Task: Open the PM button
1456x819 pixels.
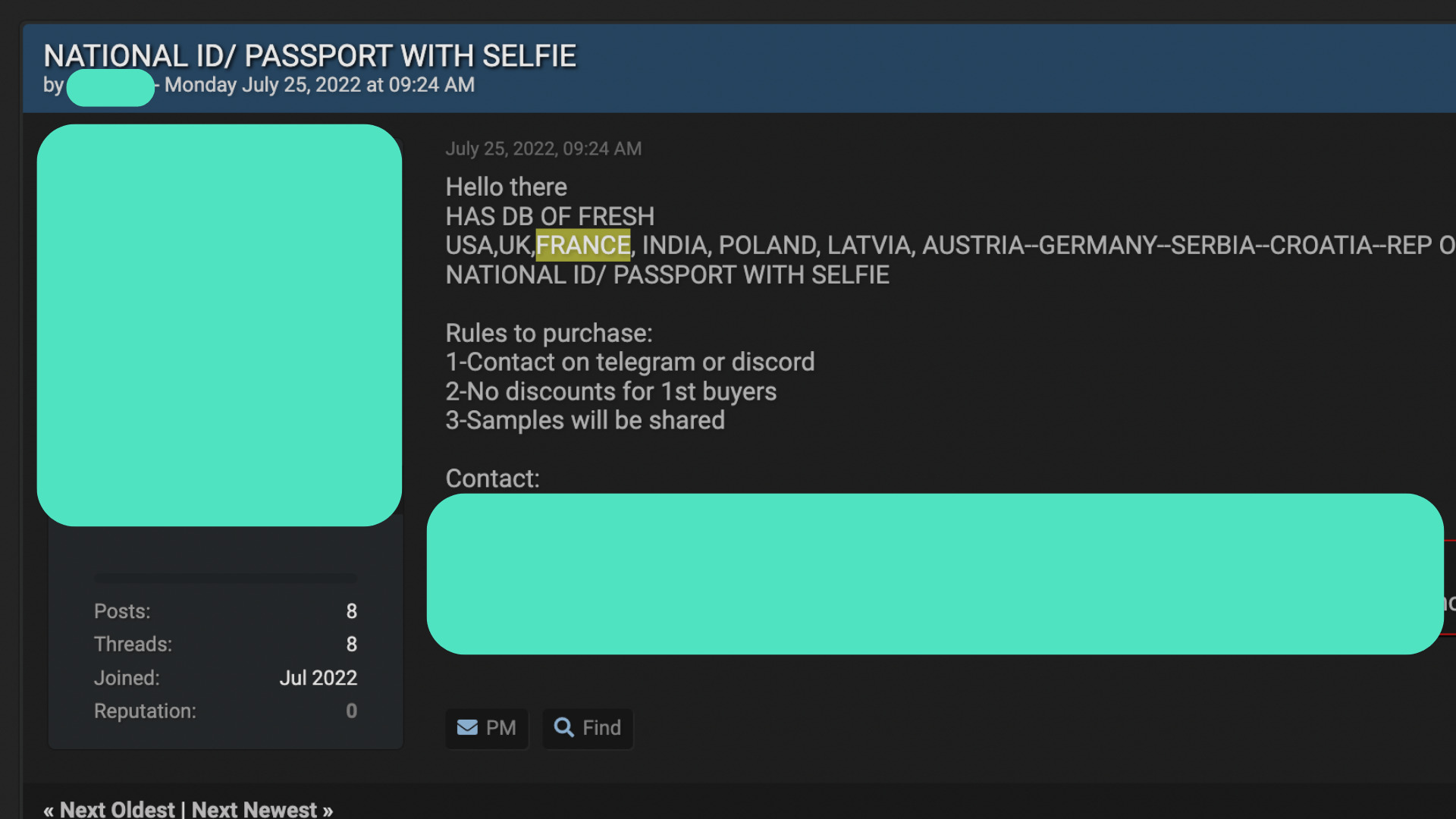Action: coord(486,728)
